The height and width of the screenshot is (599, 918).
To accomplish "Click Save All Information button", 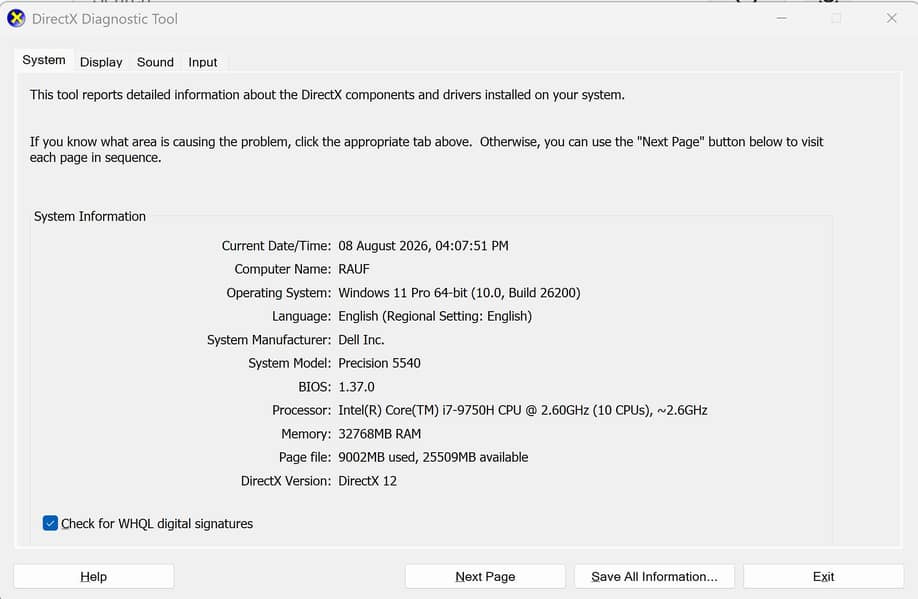I will [654, 576].
